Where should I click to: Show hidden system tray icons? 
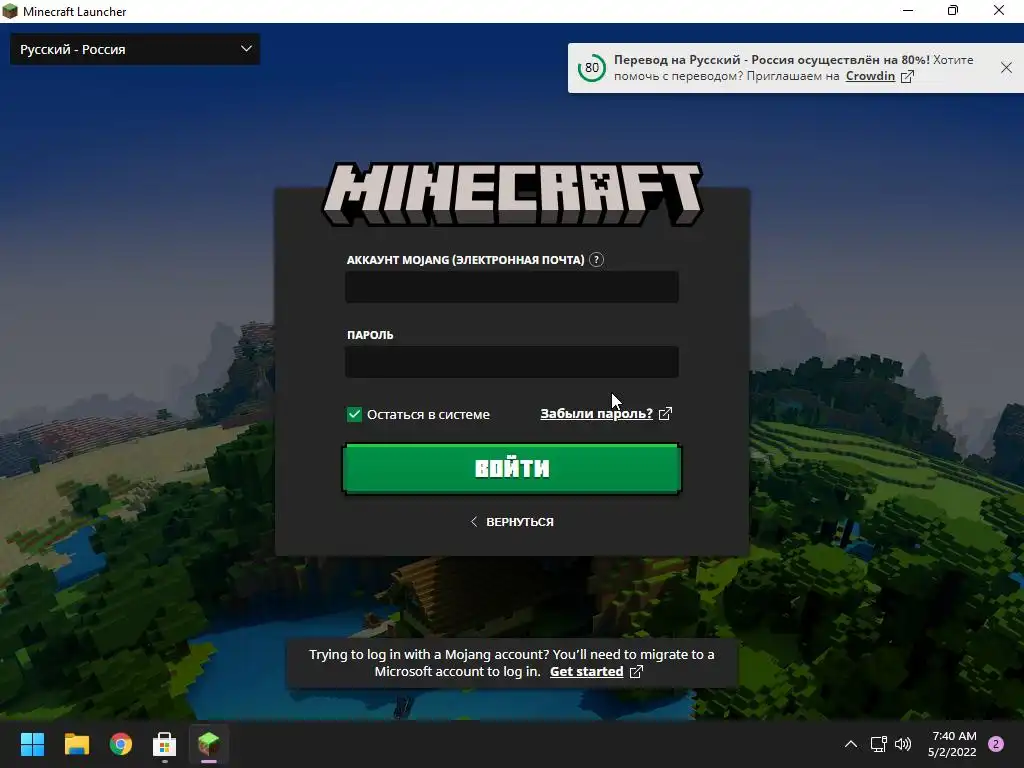point(851,744)
